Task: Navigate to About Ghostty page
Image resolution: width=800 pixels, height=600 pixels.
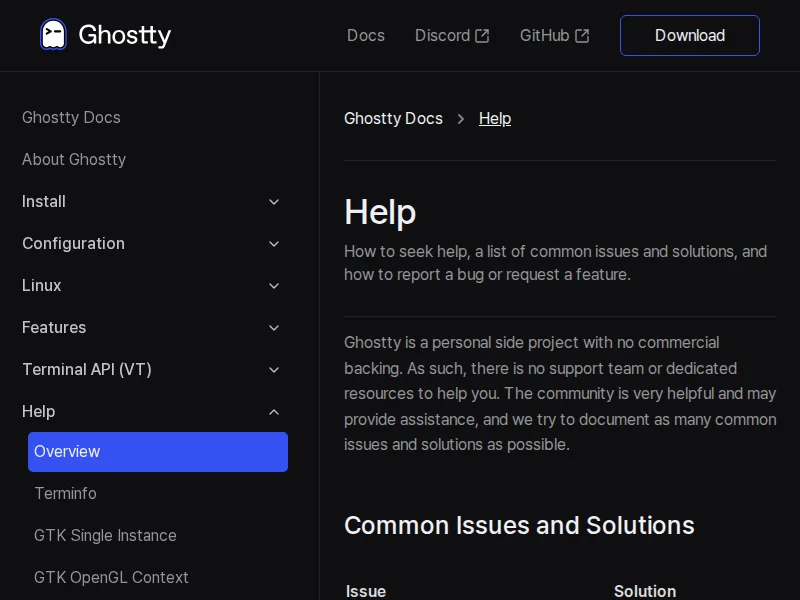Action: [74, 160]
